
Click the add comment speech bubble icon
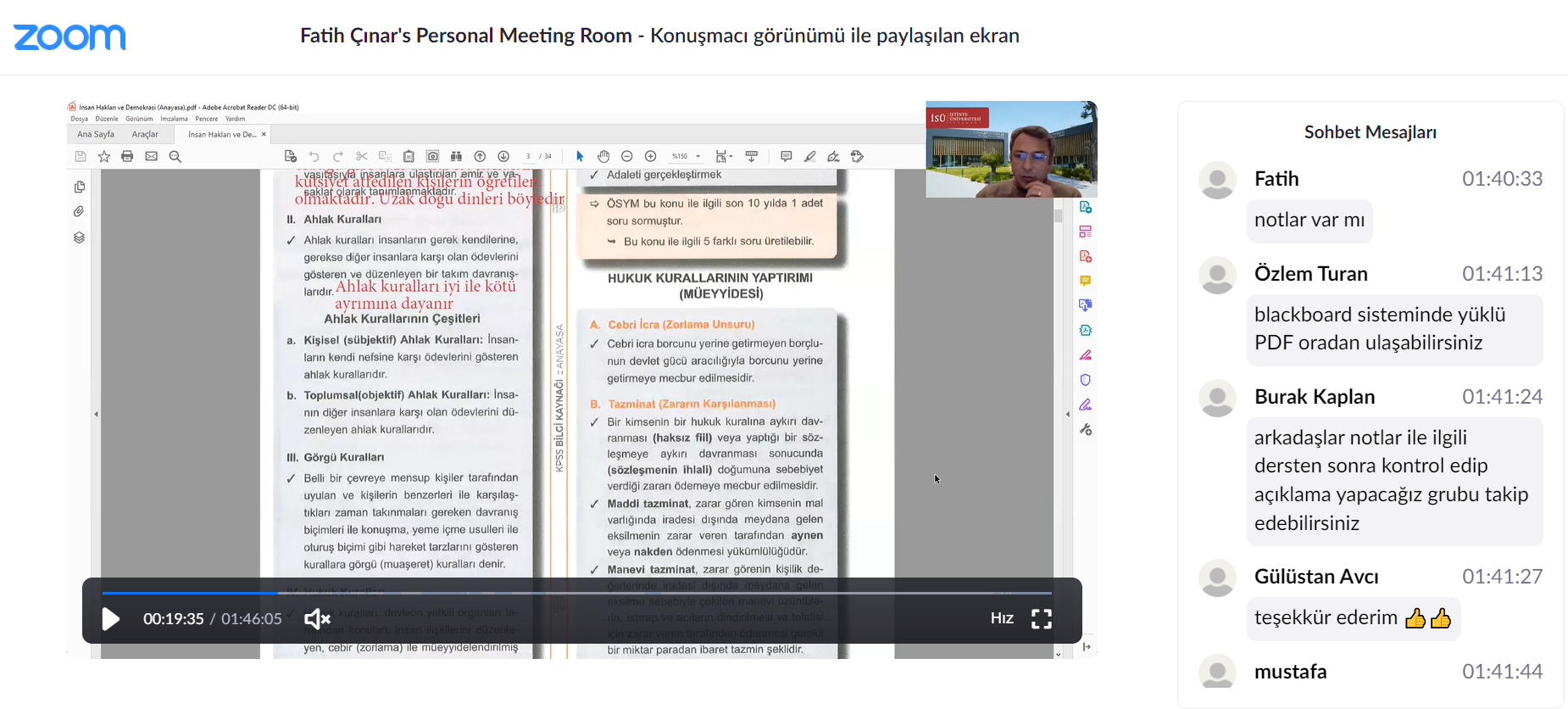[x=787, y=157]
